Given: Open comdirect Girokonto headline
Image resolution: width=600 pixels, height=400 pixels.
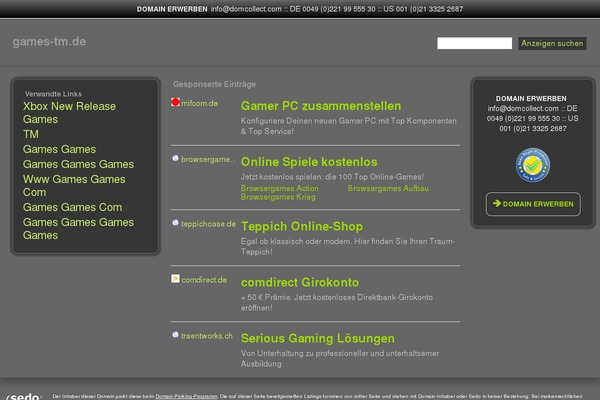Looking at the screenshot, I should (300, 282).
